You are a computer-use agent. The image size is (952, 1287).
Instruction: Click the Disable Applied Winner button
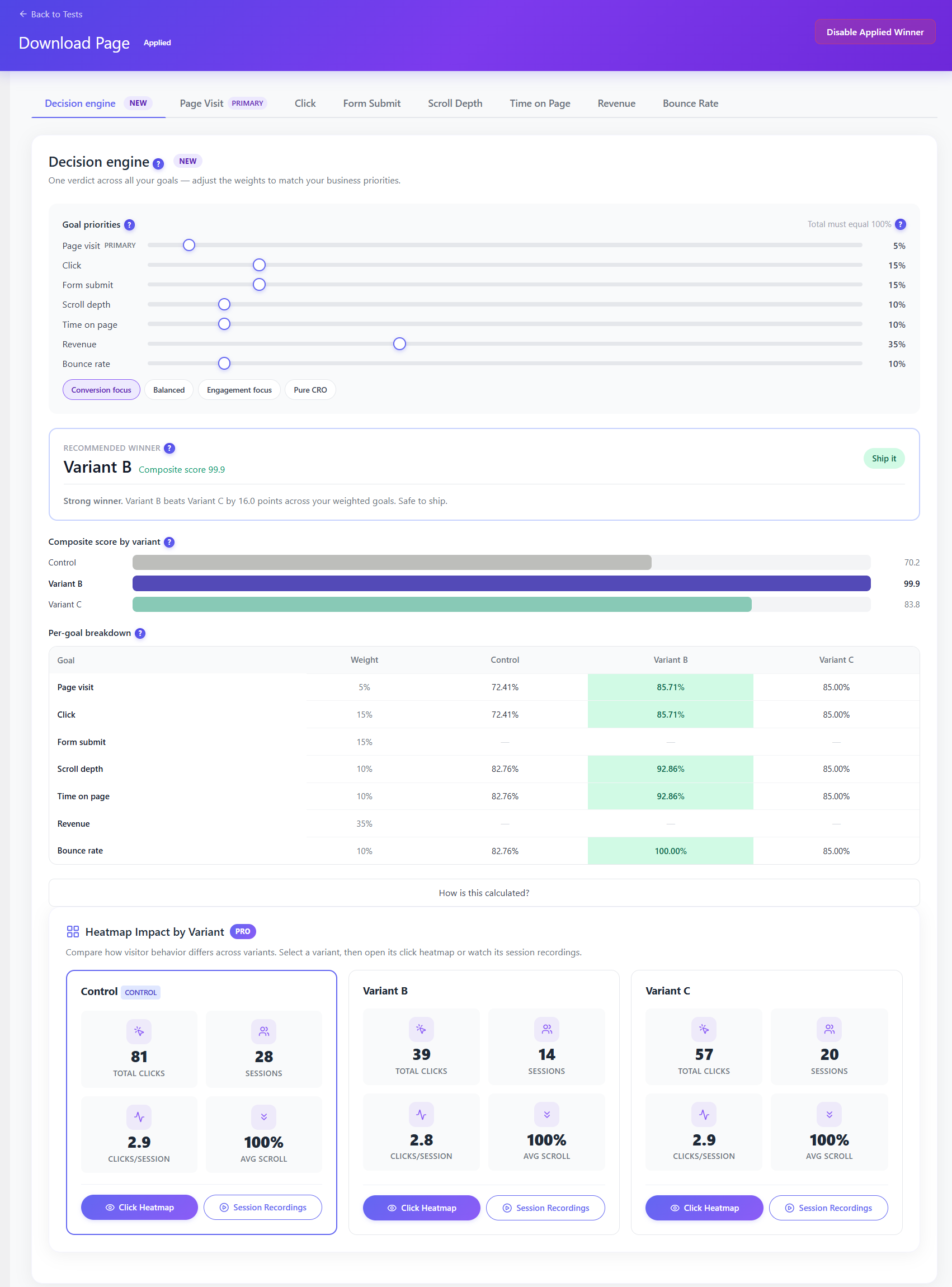(x=875, y=32)
